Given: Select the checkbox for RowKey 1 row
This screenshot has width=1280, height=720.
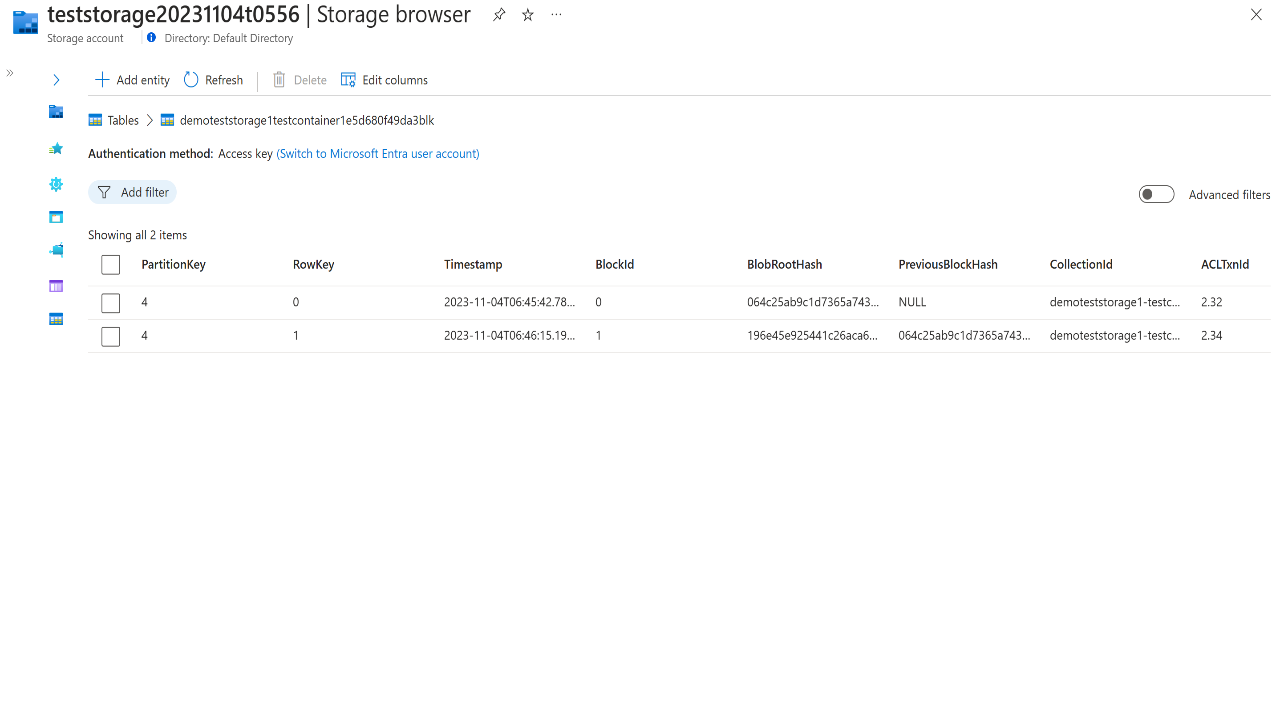Looking at the screenshot, I should (111, 336).
